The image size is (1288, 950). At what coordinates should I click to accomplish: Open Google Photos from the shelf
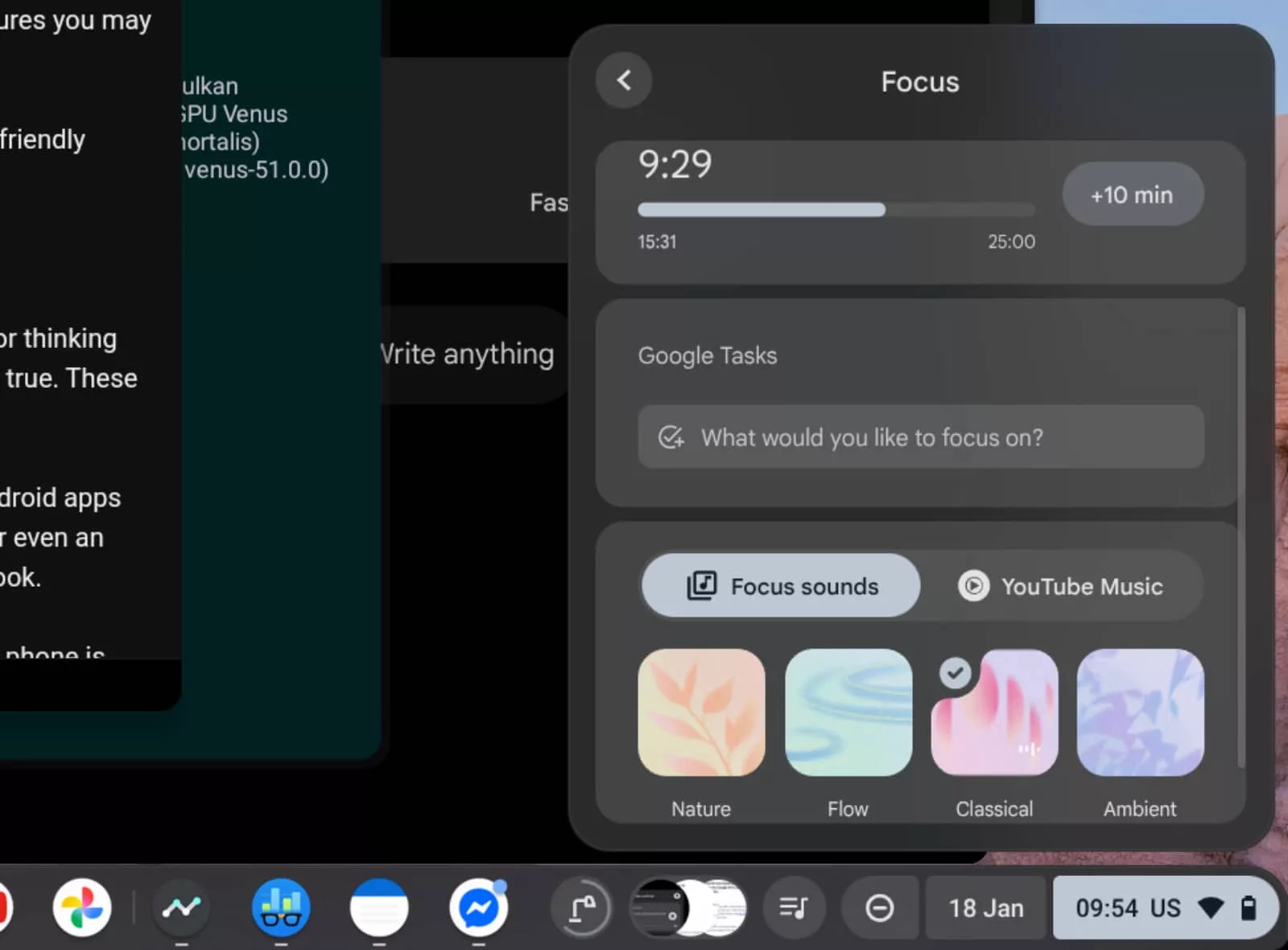pyautogui.click(x=82, y=908)
